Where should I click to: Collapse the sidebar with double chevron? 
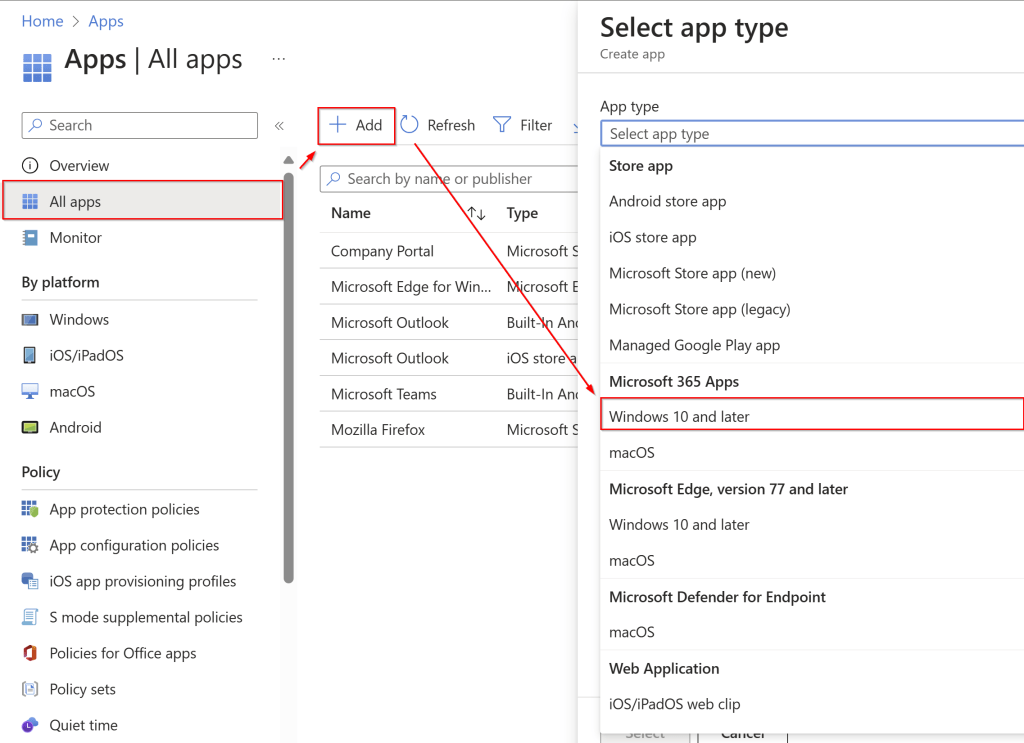click(x=279, y=126)
